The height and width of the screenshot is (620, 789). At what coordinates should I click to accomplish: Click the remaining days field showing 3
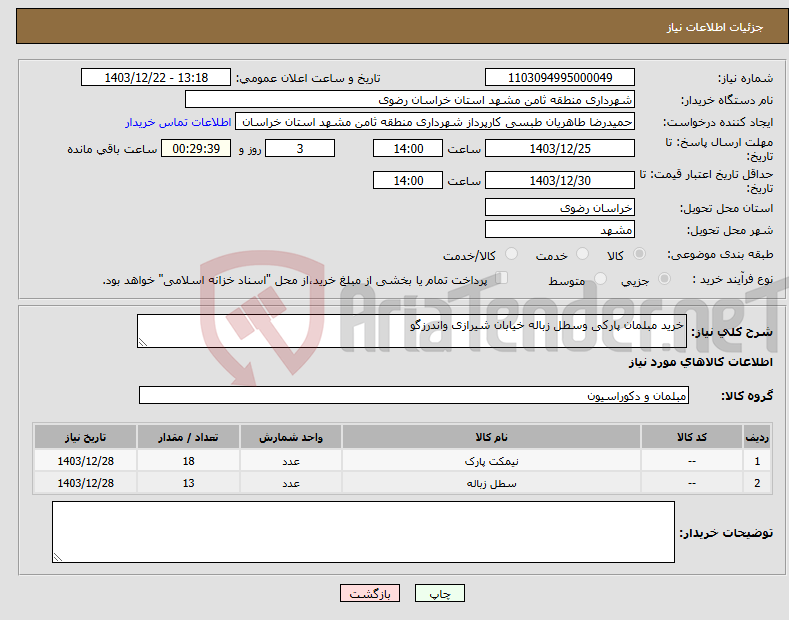(x=300, y=148)
